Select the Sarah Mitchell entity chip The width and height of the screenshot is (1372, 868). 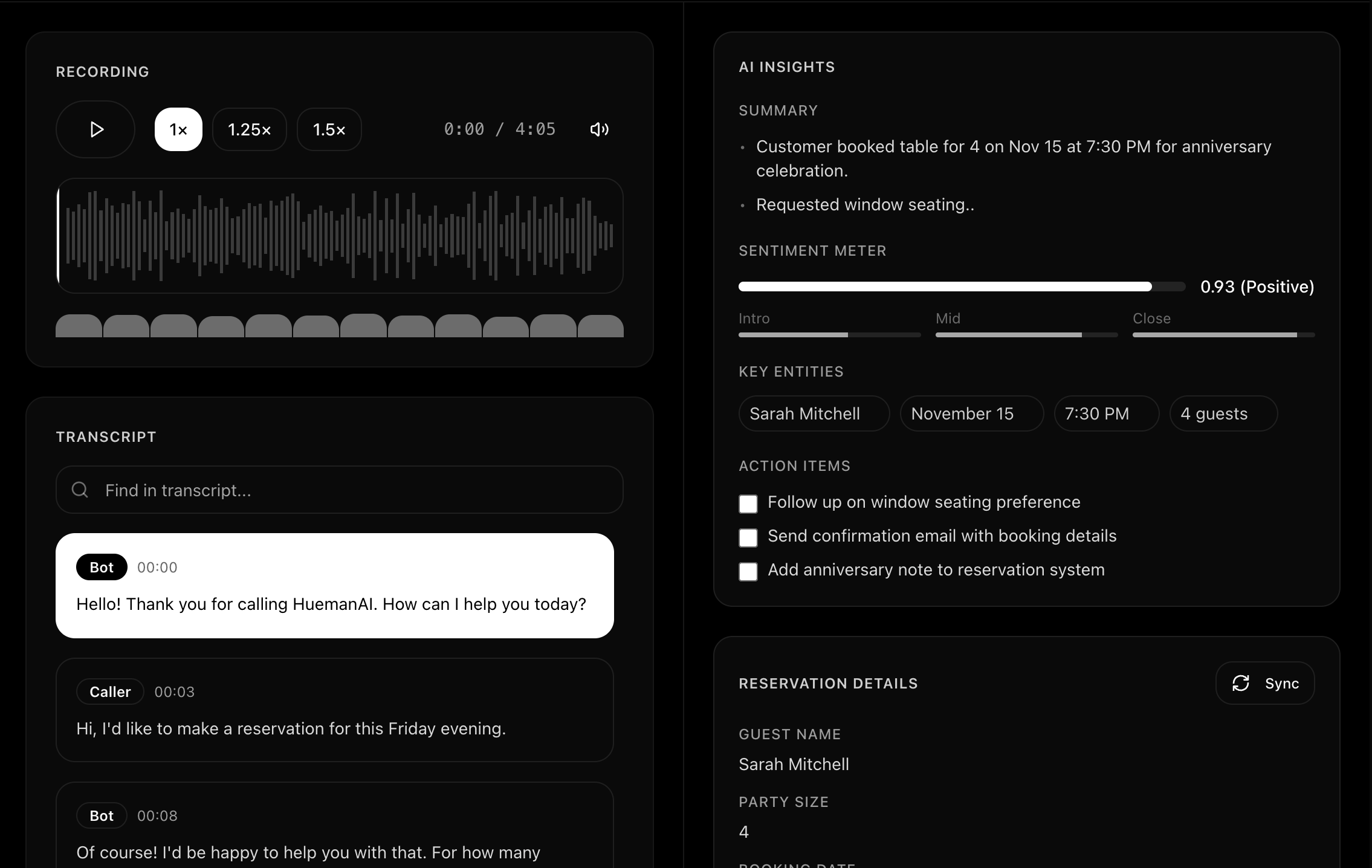pos(813,413)
